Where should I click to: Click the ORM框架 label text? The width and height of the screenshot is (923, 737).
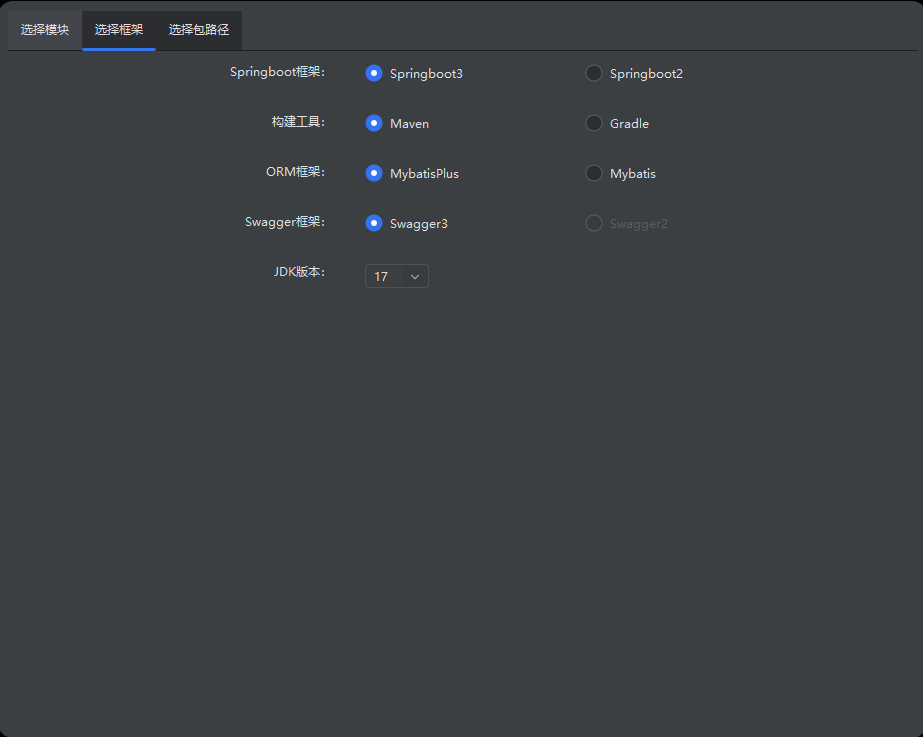pyautogui.click(x=296, y=172)
